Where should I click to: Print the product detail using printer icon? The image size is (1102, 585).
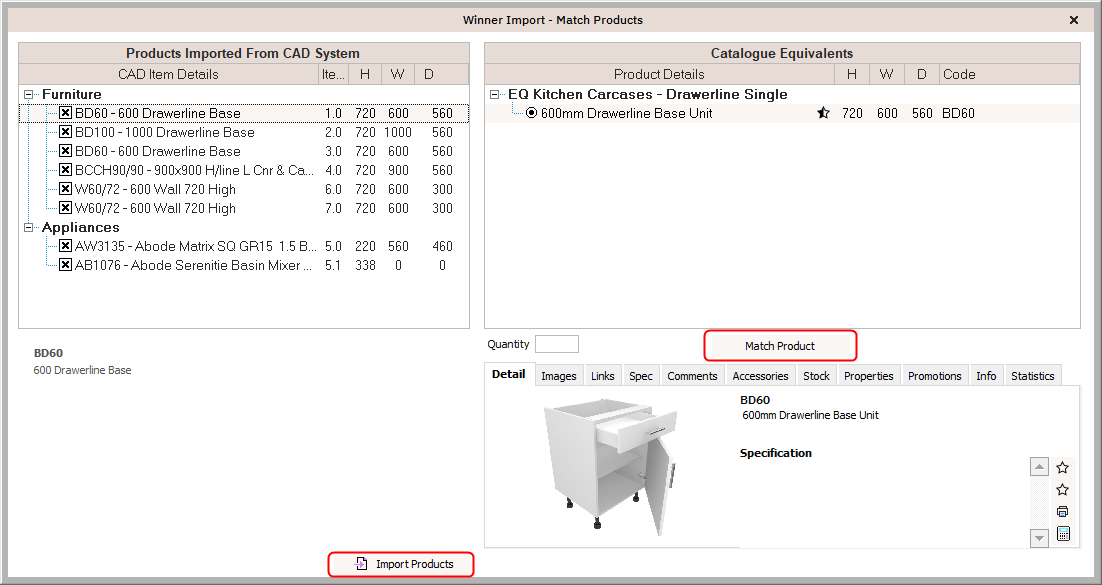1063,511
